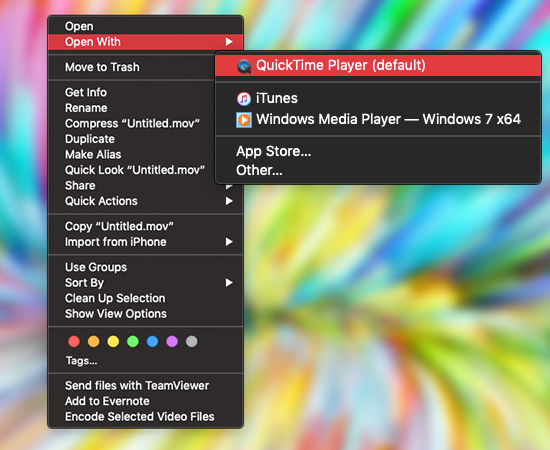Select Add to Evernote
The width and height of the screenshot is (550, 450).
[x=146, y=401]
